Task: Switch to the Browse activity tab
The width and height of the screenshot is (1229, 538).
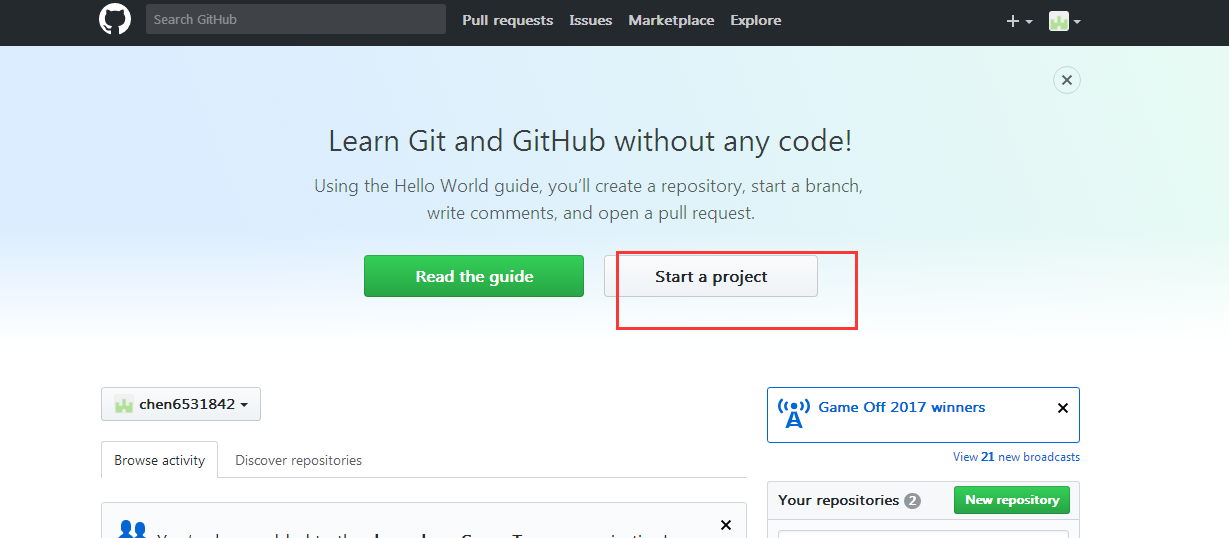Action: click(159, 460)
